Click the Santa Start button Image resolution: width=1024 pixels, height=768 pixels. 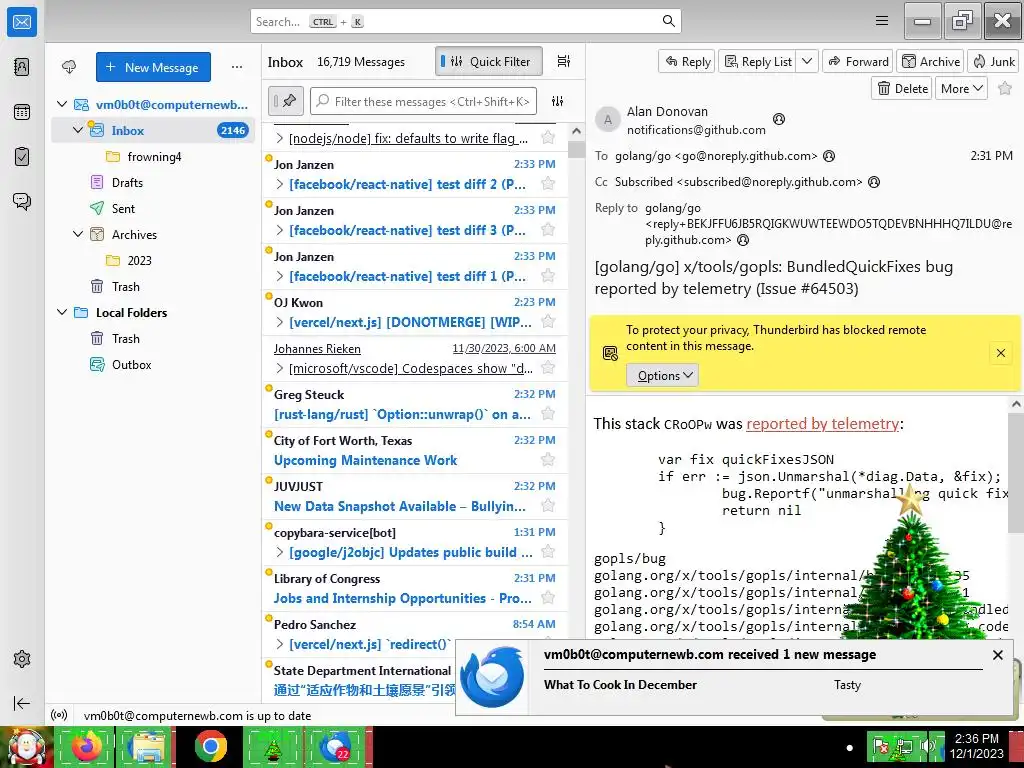pos(26,748)
